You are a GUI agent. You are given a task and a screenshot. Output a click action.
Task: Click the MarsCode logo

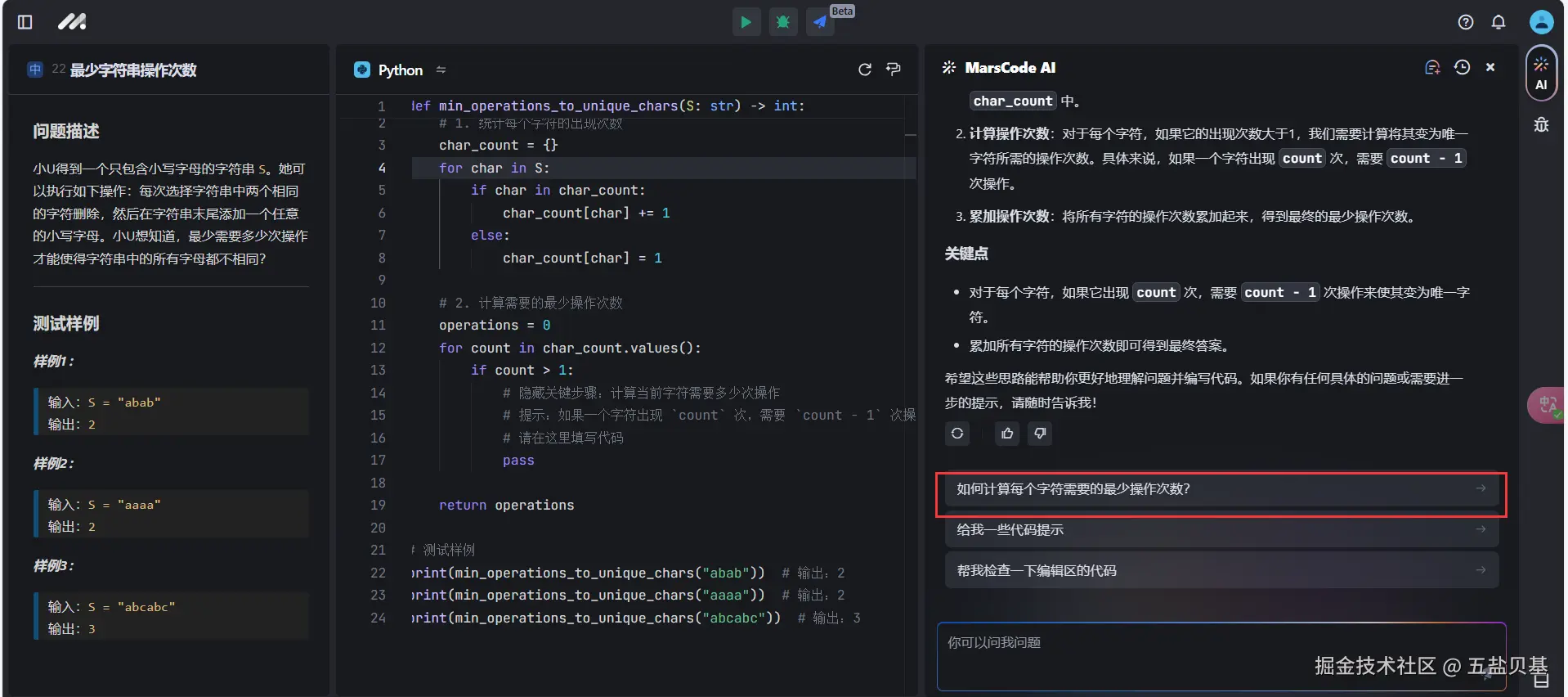72,22
